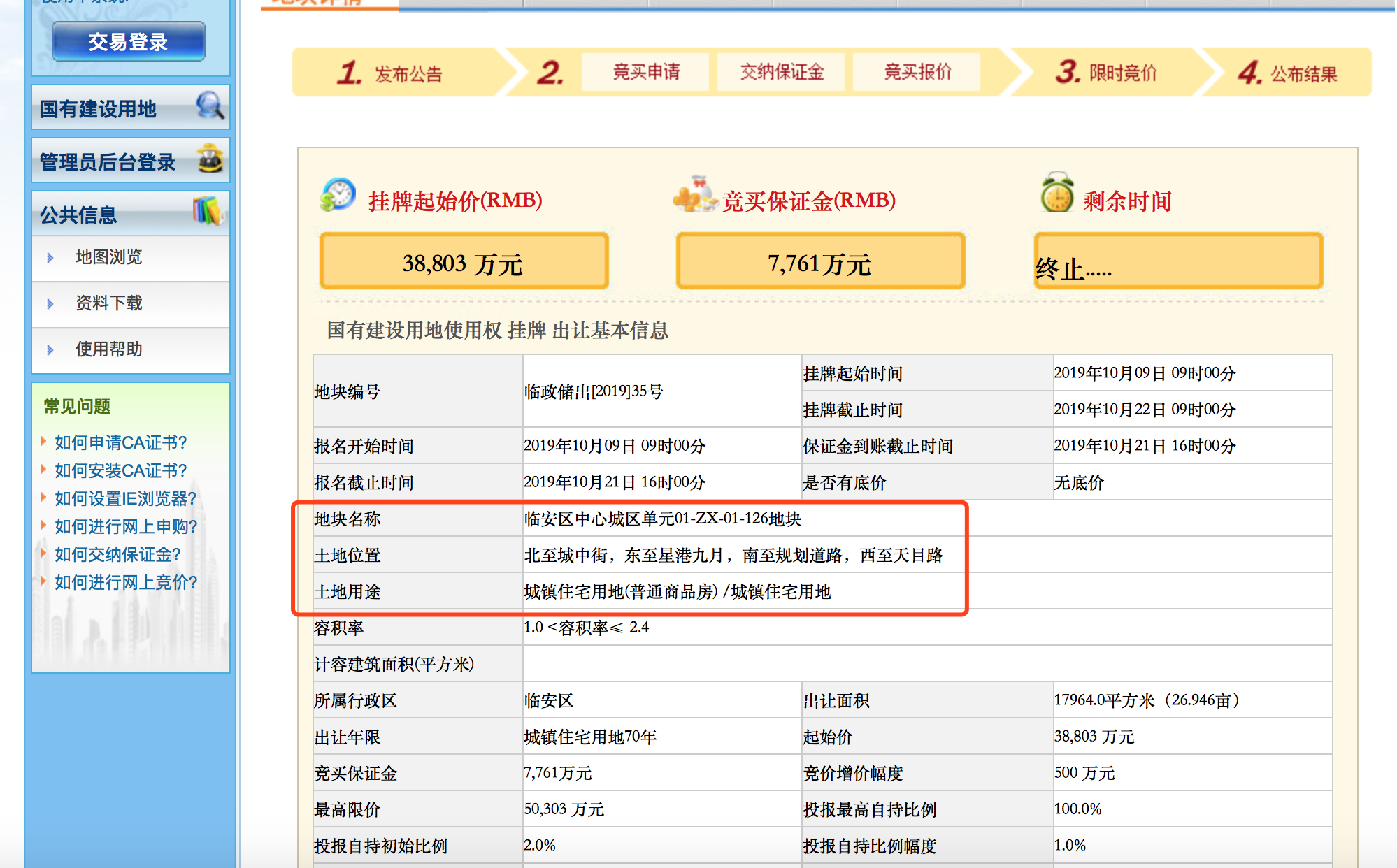Click the alarm clock icon by 剩余时间
1397x868 pixels.
(1056, 193)
